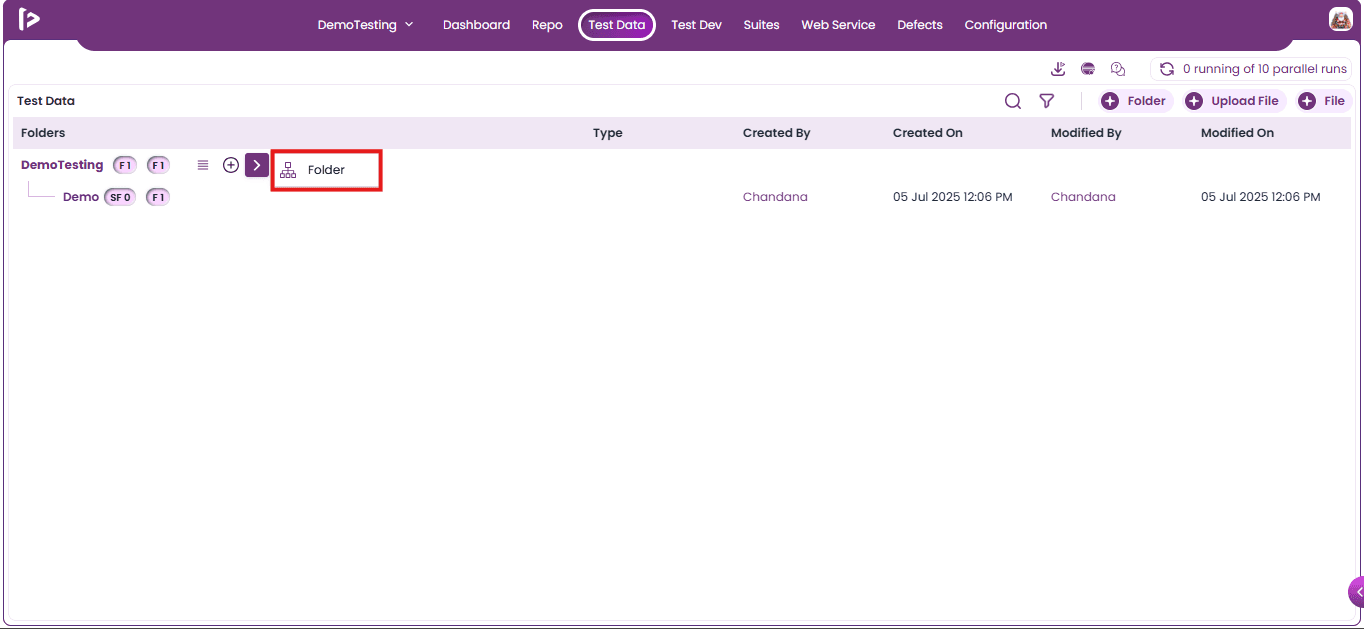Click the Folders column header
This screenshot has height=629, width=1364.
43,133
